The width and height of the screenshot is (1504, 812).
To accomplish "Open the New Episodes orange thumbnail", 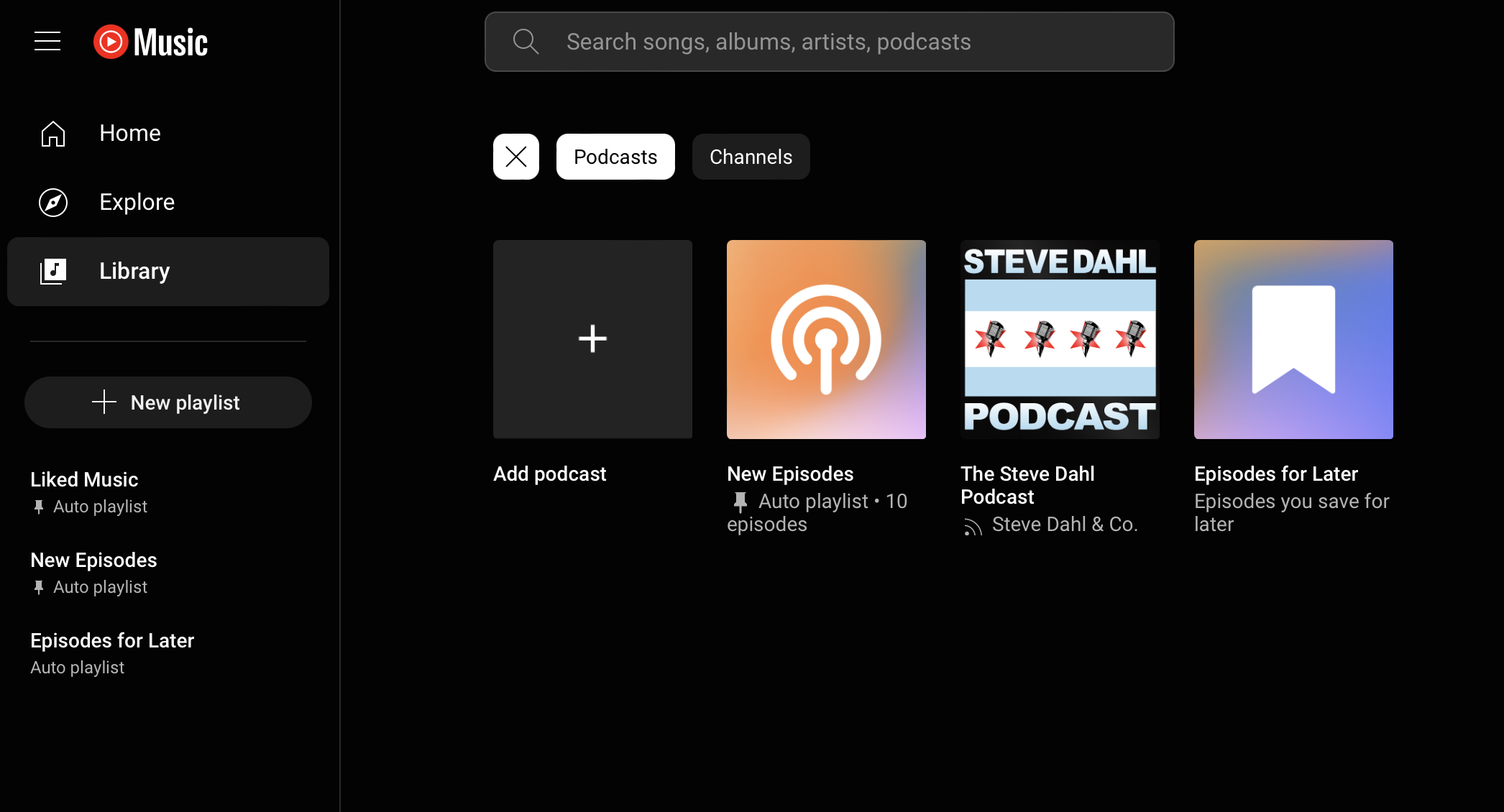I will pos(826,339).
